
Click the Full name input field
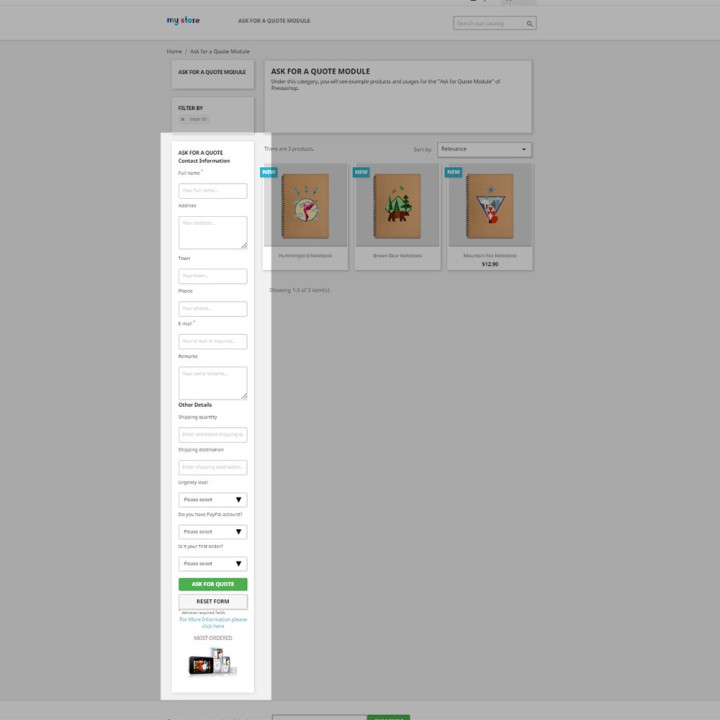pos(213,191)
